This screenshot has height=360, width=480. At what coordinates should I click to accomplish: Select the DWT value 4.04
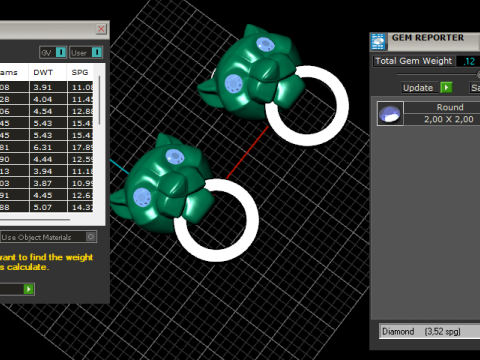pyautogui.click(x=43, y=99)
